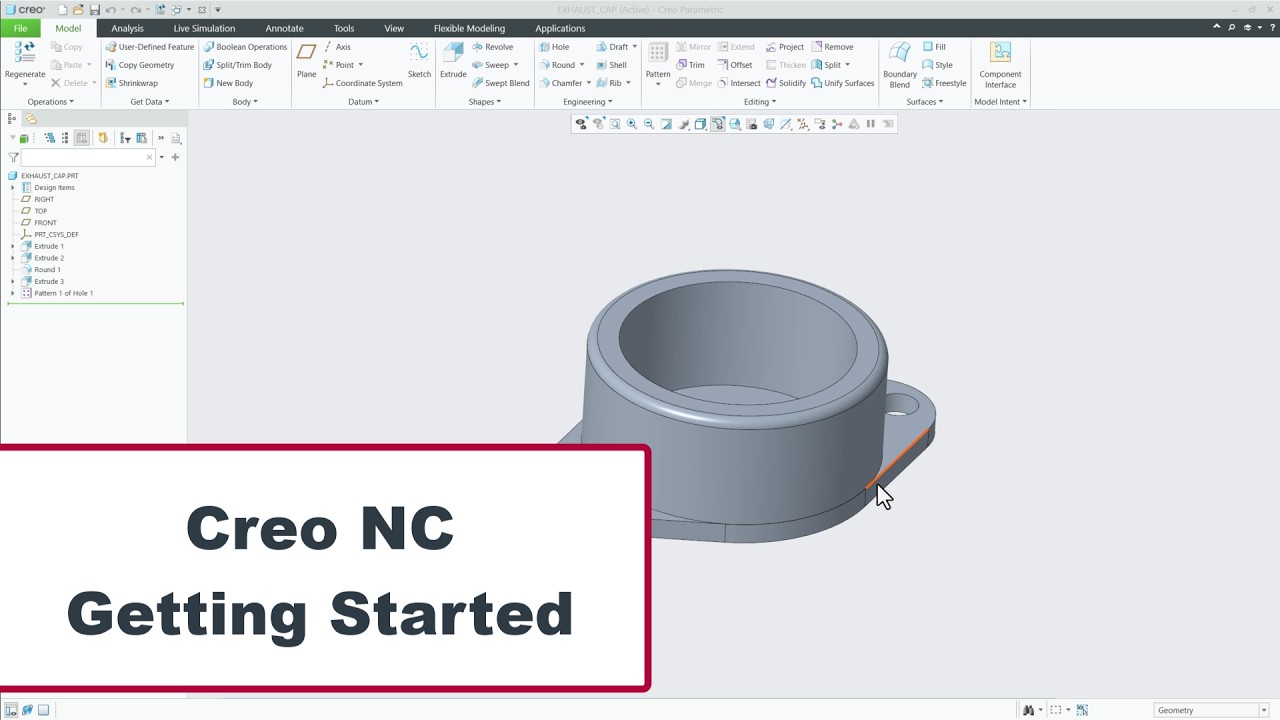
Task: Open the File menu
Action: point(20,28)
